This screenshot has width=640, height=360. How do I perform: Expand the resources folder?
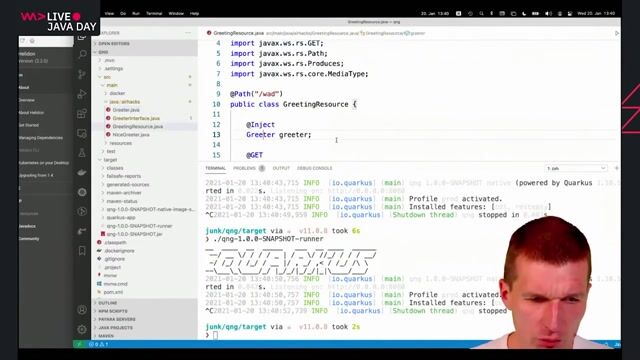[x=120, y=143]
